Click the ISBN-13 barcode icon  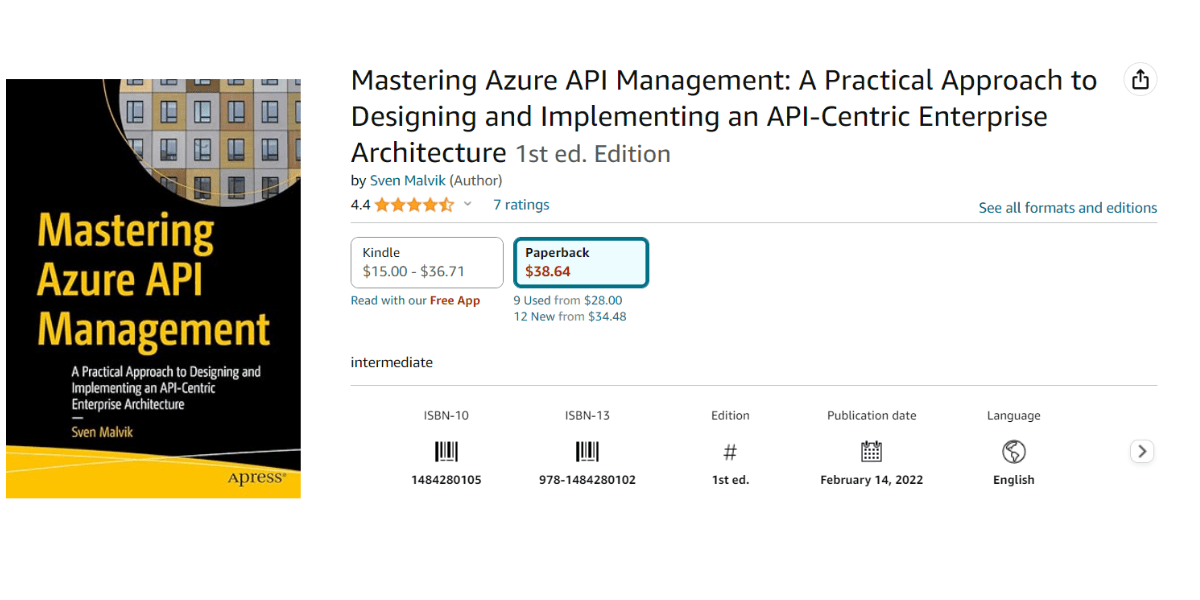point(587,451)
